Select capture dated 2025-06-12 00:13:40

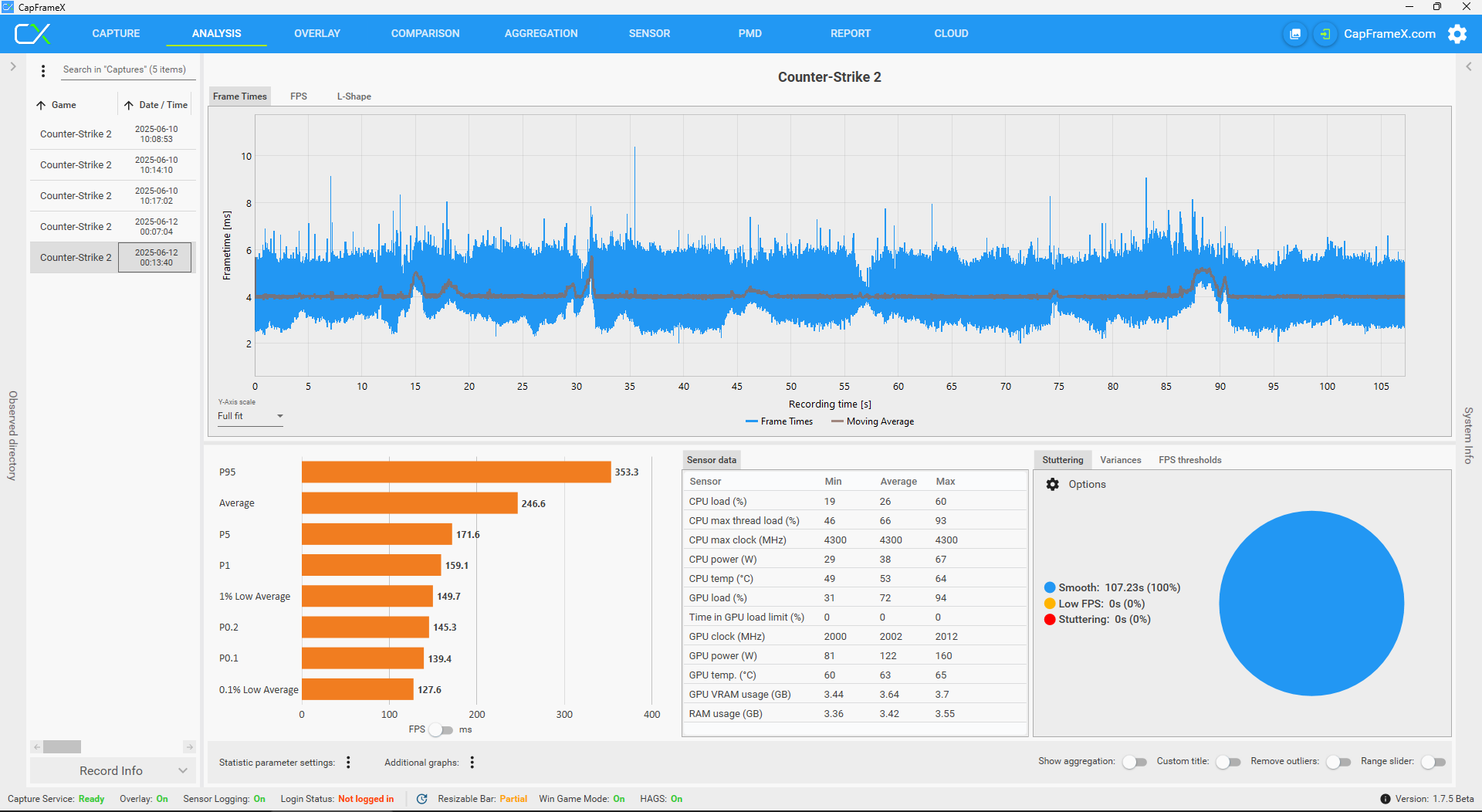pyautogui.click(x=113, y=258)
